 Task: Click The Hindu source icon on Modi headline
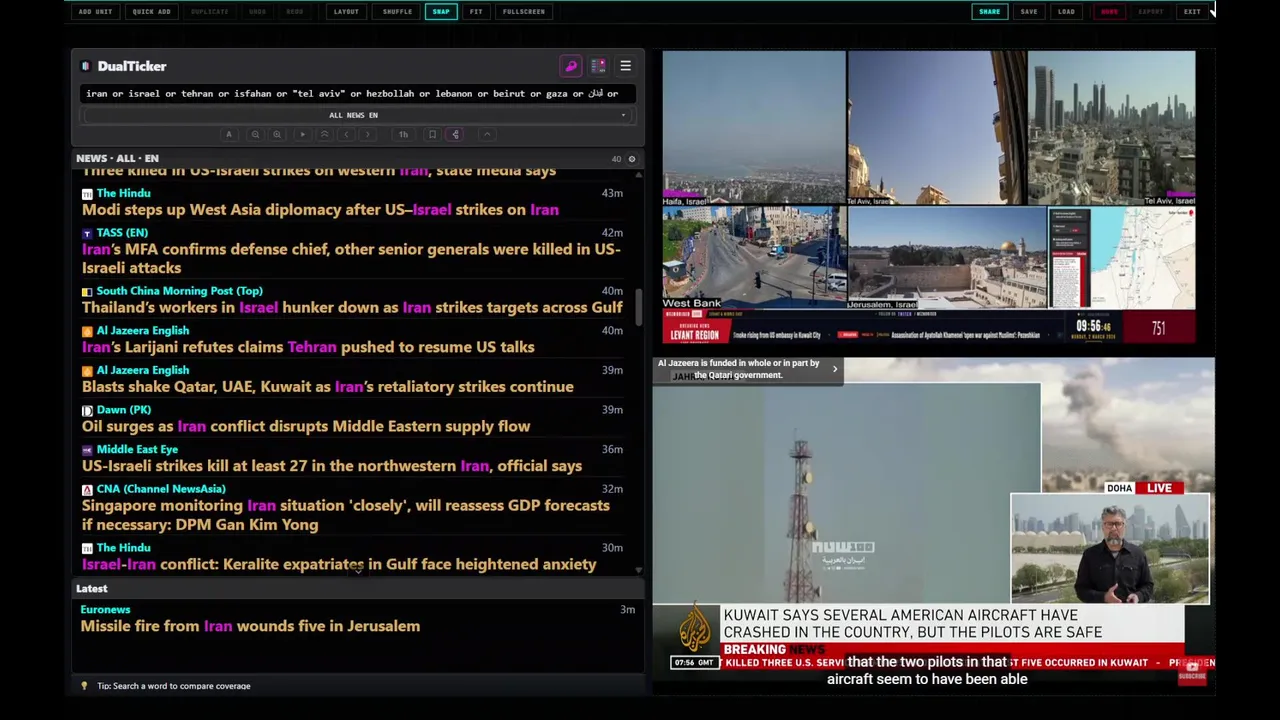(87, 194)
